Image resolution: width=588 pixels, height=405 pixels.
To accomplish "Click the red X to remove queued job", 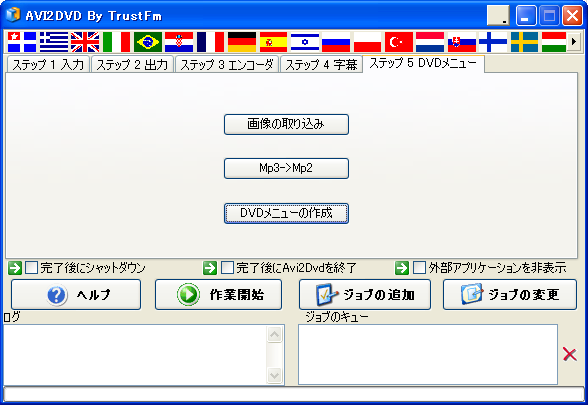I will click(570, 354).
